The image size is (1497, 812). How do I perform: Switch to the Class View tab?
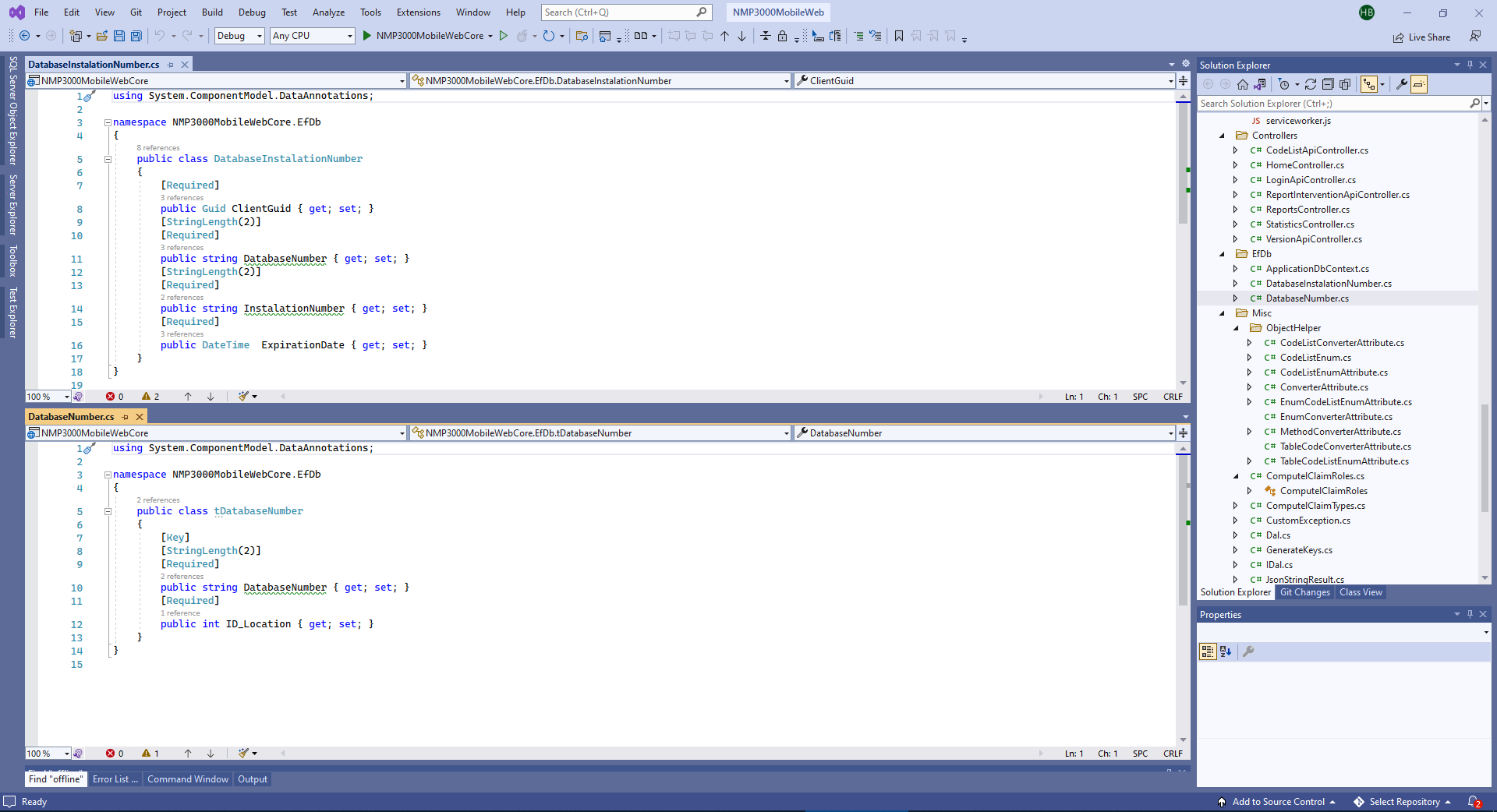coord(1361,592)
